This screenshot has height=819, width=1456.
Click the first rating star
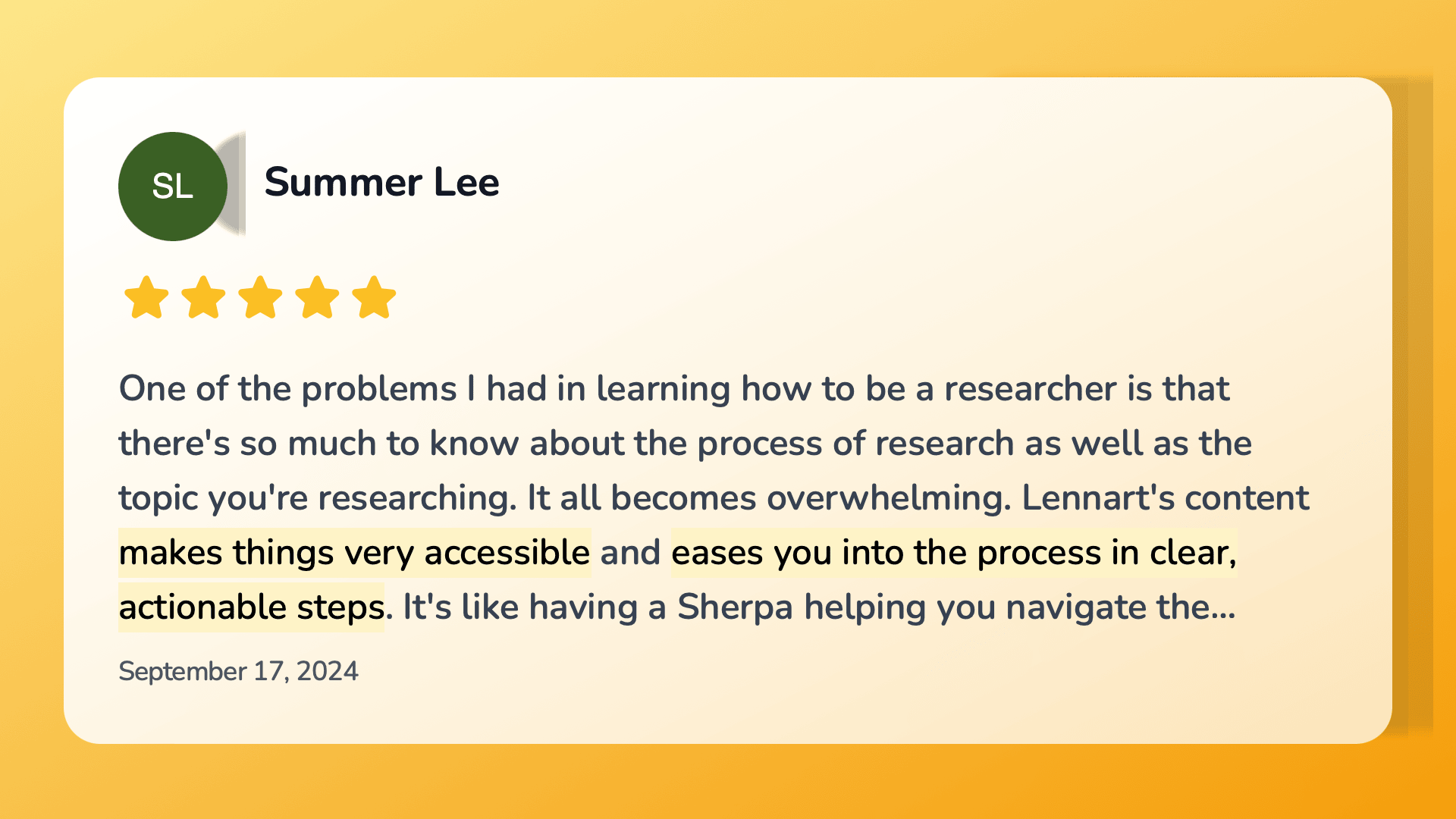tap(146, 297)
